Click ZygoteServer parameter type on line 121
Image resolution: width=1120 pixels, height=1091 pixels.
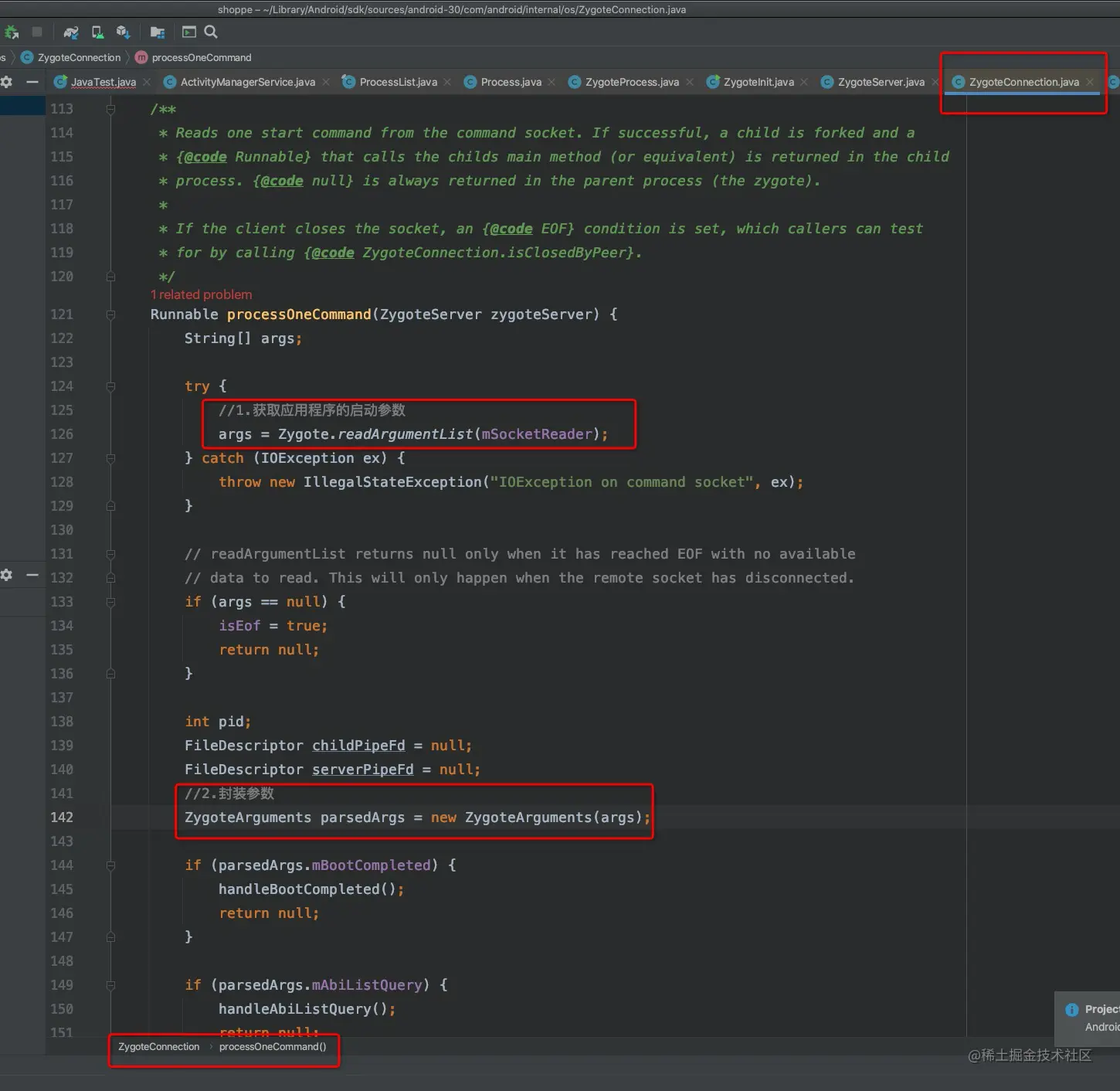(431, 314)
